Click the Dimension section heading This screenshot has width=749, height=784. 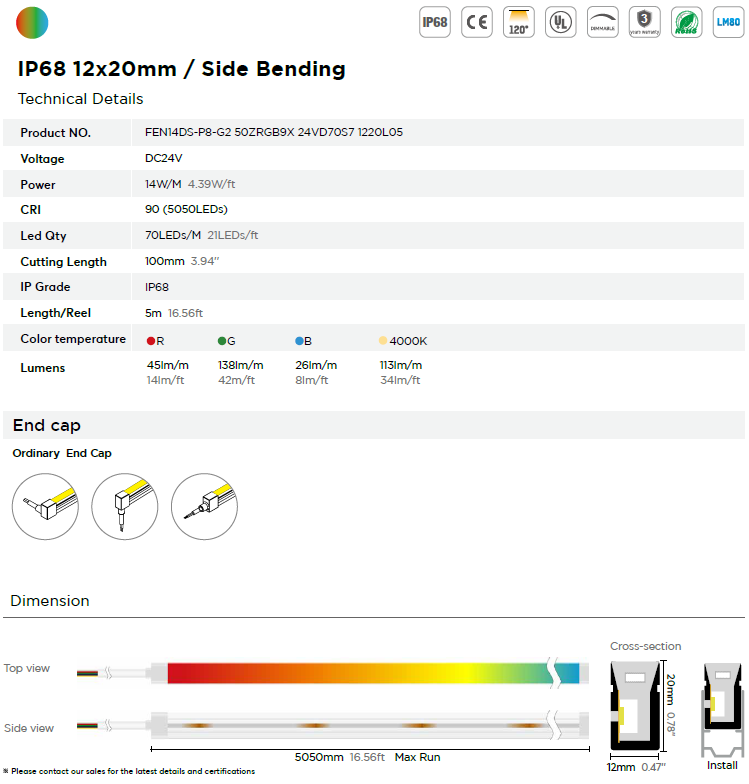pos(50,600)
